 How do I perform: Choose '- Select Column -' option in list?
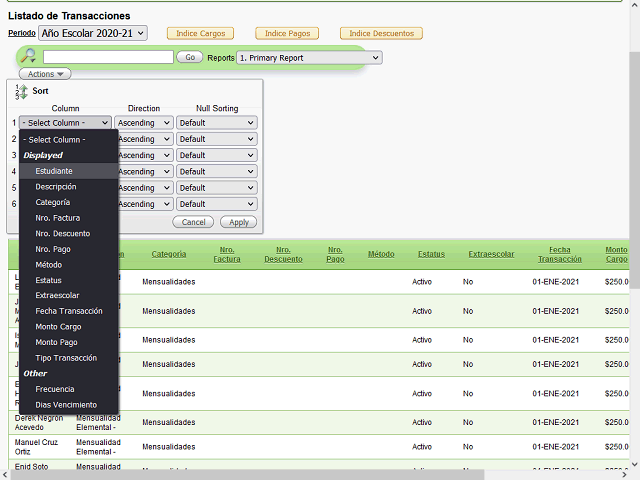pyautogui.click(x=69, y=140)
